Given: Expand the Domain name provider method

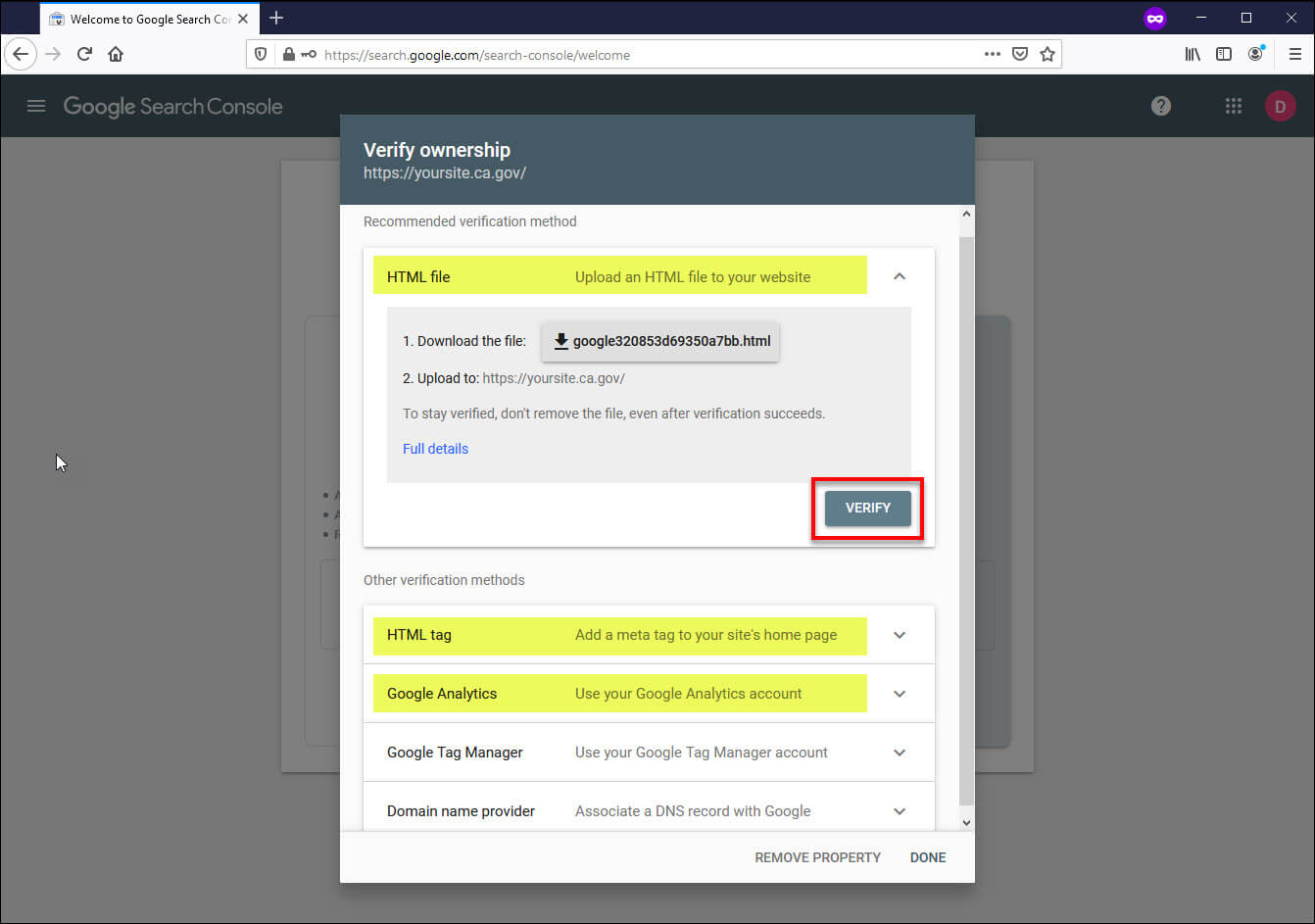Looking at the screenshot, I should coord(900,811).
